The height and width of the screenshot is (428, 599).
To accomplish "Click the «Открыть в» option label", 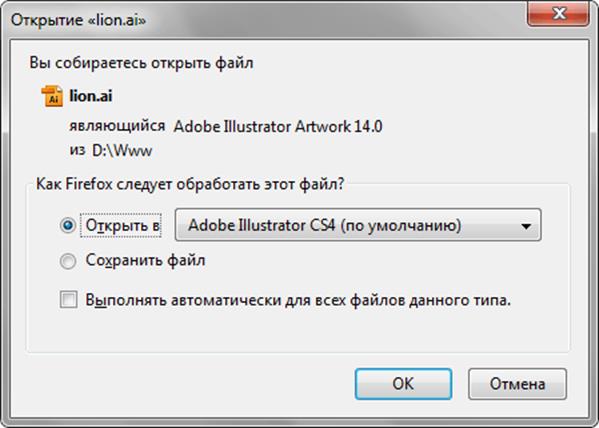I will coord(123,225).
